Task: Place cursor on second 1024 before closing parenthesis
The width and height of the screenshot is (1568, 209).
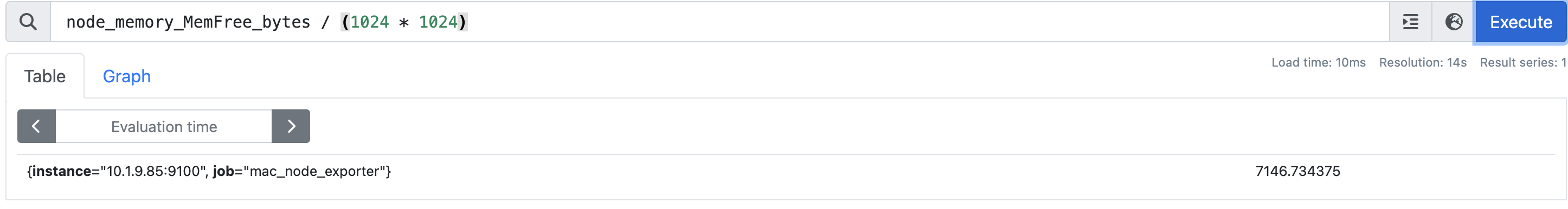Action: [438, 22]
